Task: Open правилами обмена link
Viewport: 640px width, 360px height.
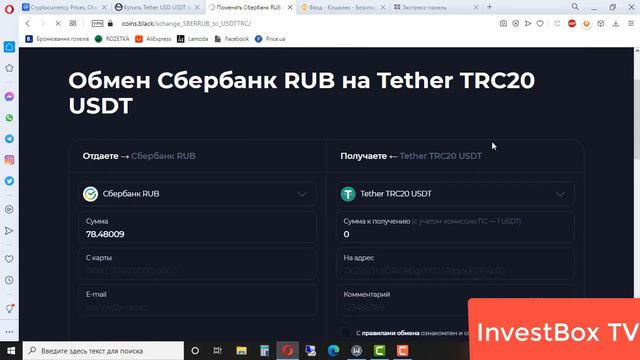Action: pyautogui.click(x=391, y=333)
